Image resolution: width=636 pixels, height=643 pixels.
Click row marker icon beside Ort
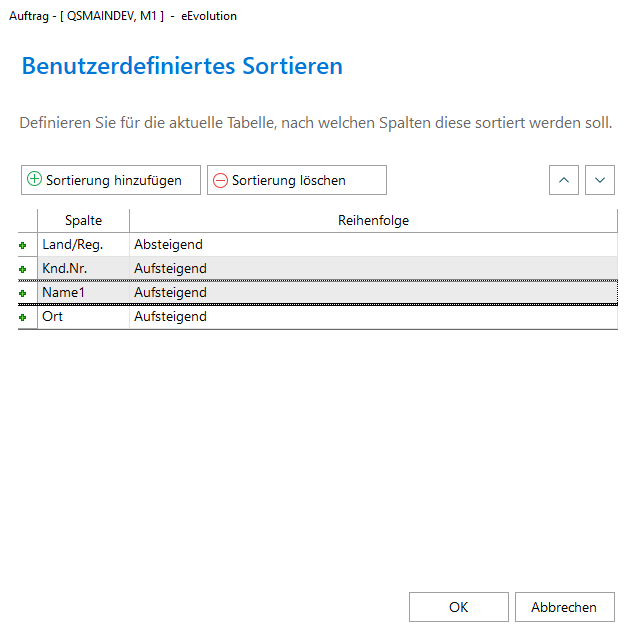tap(23, 317)
